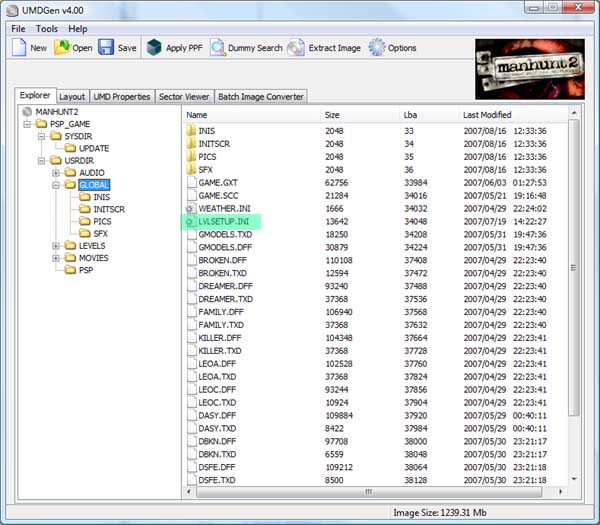The height and width of the screenshot is (525, 600).
Task: Sort file list by Size column
Action: click(360, 115)
